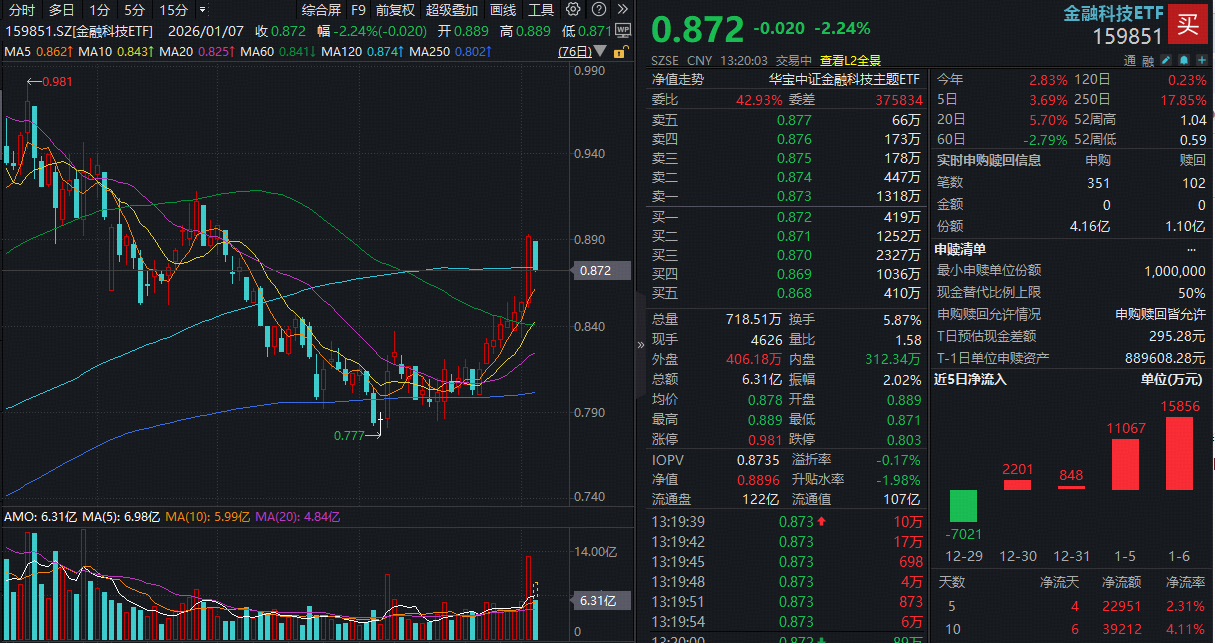
Task: Click the pencil edit icon below 159851
Action: click(1166, 60)
